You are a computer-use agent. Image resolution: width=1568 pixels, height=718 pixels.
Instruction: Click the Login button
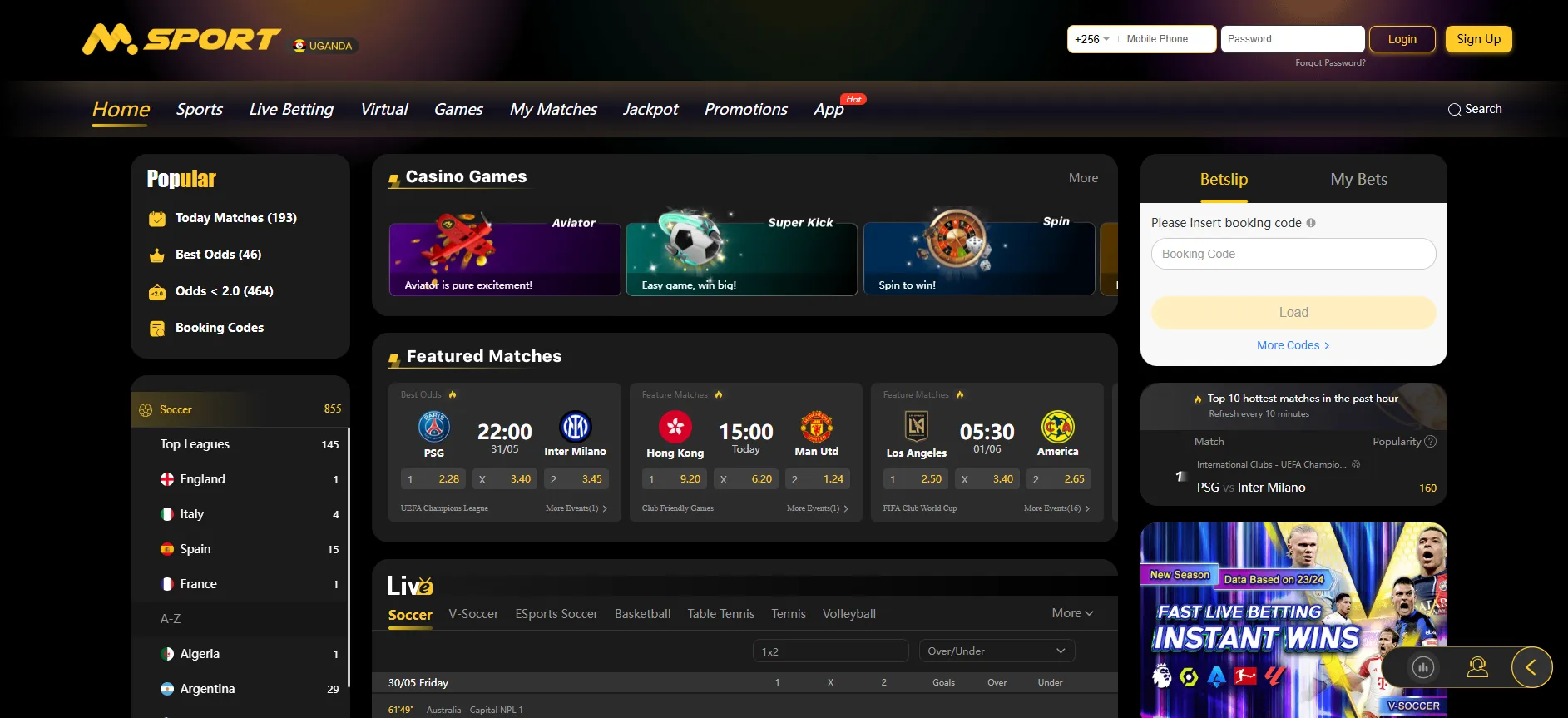(x=1402, y=39)
